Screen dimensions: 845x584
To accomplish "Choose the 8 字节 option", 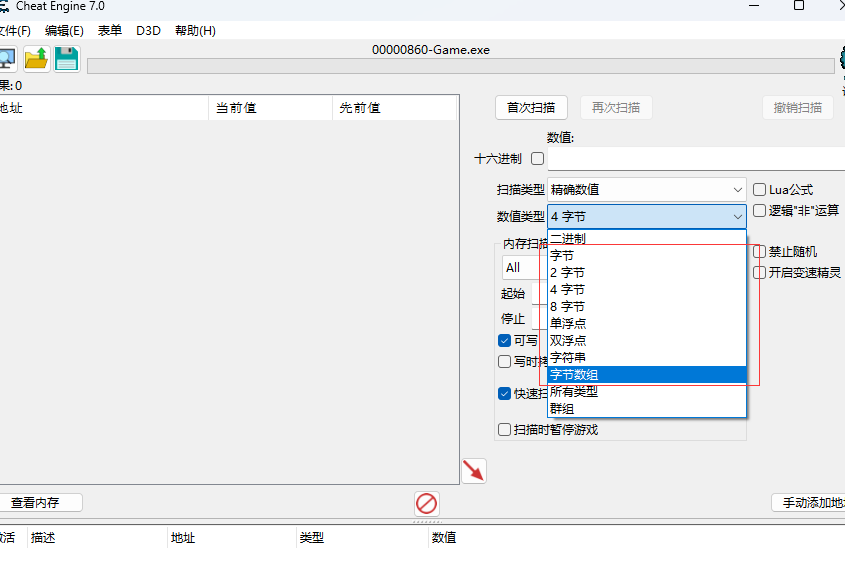I will (647, 307).
